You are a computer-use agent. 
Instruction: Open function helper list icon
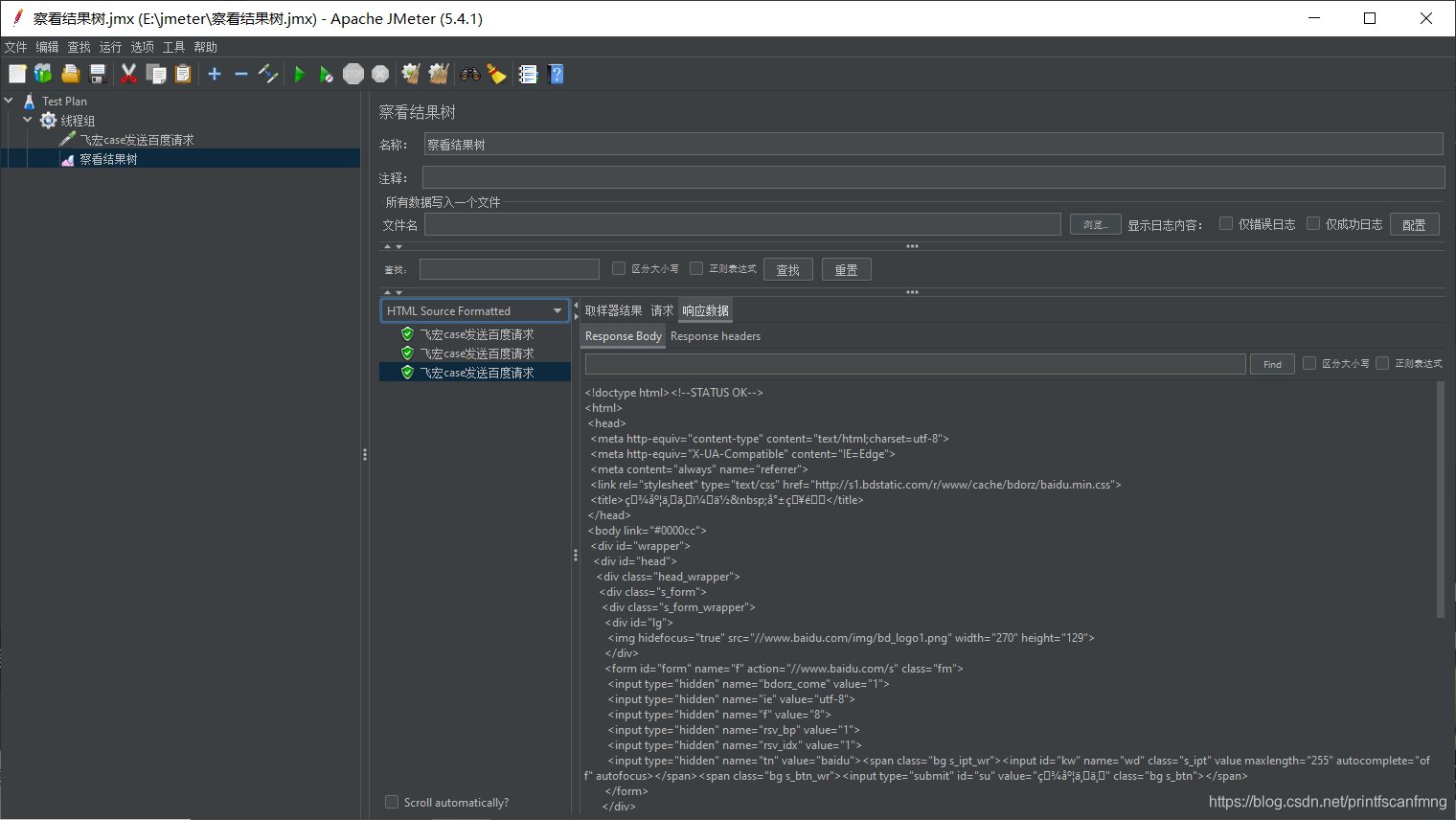coord(528,74)
